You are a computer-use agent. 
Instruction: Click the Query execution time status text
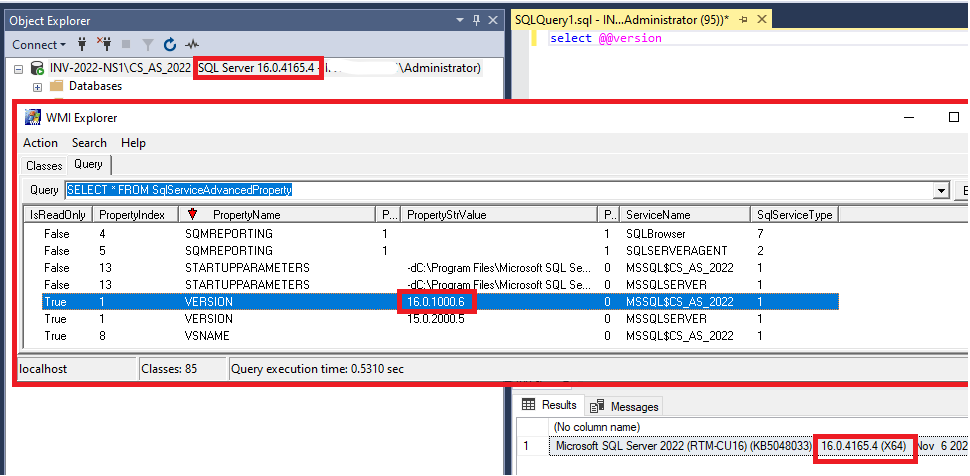coord(317,369)
